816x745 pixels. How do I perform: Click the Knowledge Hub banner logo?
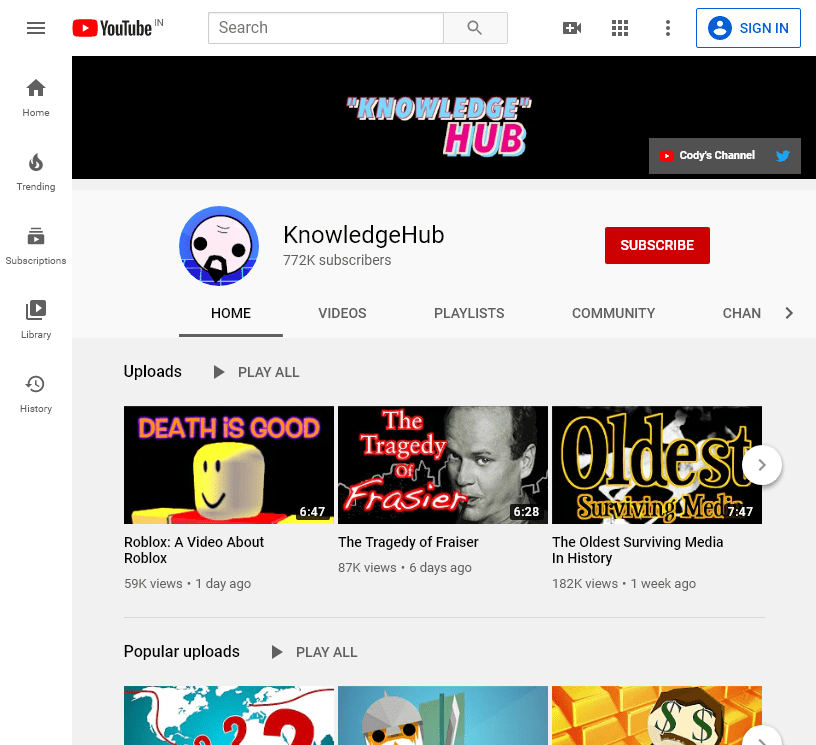click(x=439, y=126)
